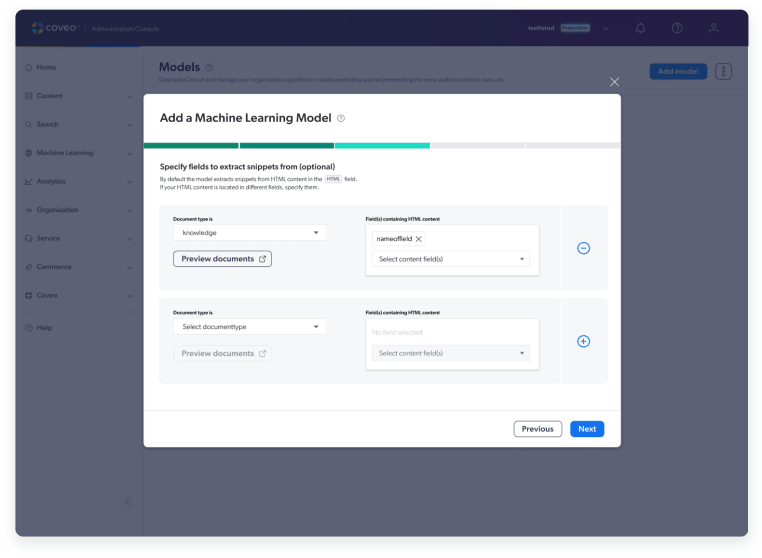
Task: Expand the Analytics sidebar menu
Action: click(x=78, y=181)
